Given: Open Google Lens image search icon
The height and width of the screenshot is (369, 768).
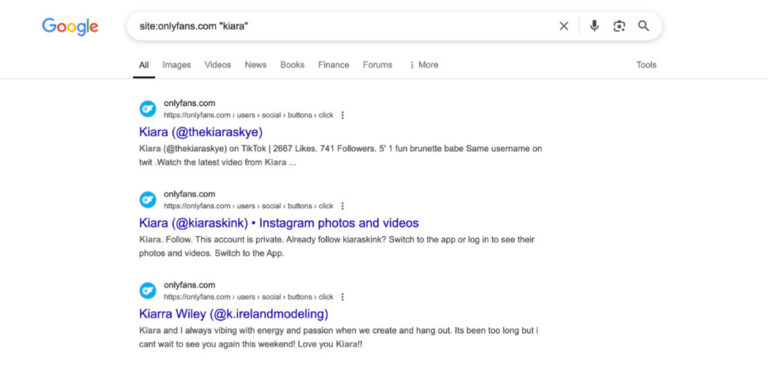Looking at the screenshot, I should click(619, 26).
